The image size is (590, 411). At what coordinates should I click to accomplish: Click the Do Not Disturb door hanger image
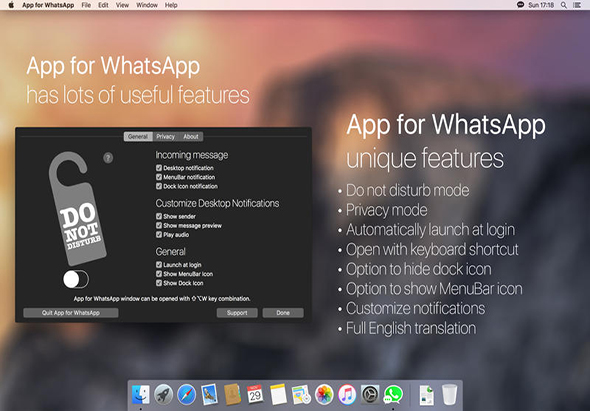coord(77,208)
